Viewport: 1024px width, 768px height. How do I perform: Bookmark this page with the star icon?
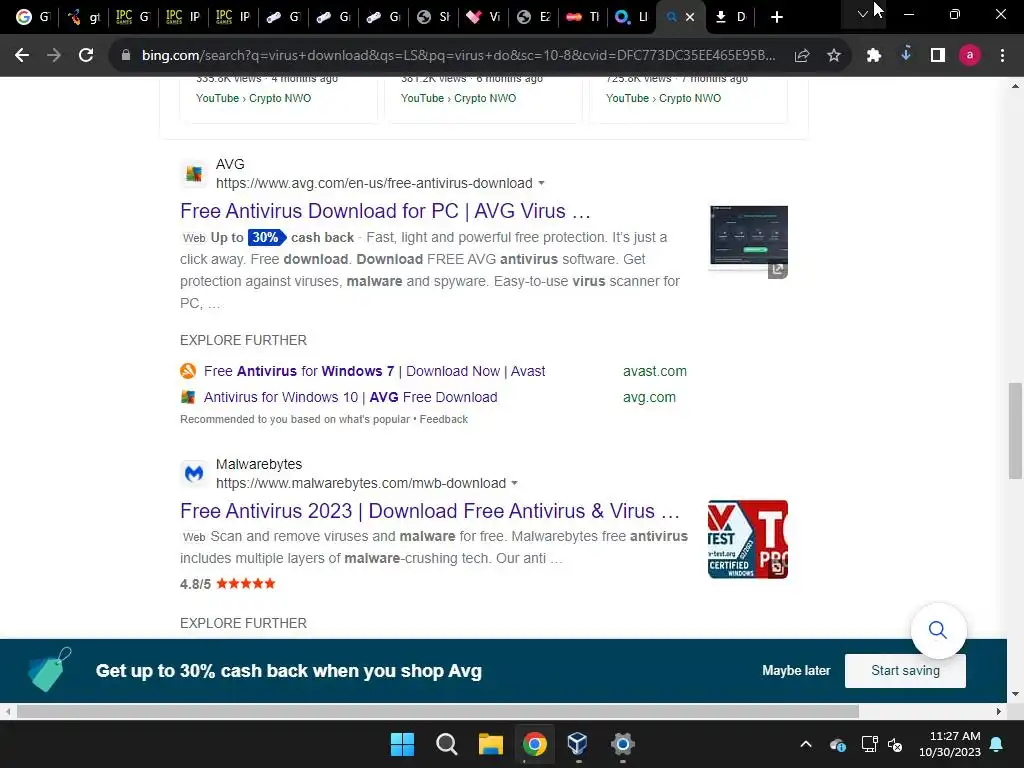[834, 56]
